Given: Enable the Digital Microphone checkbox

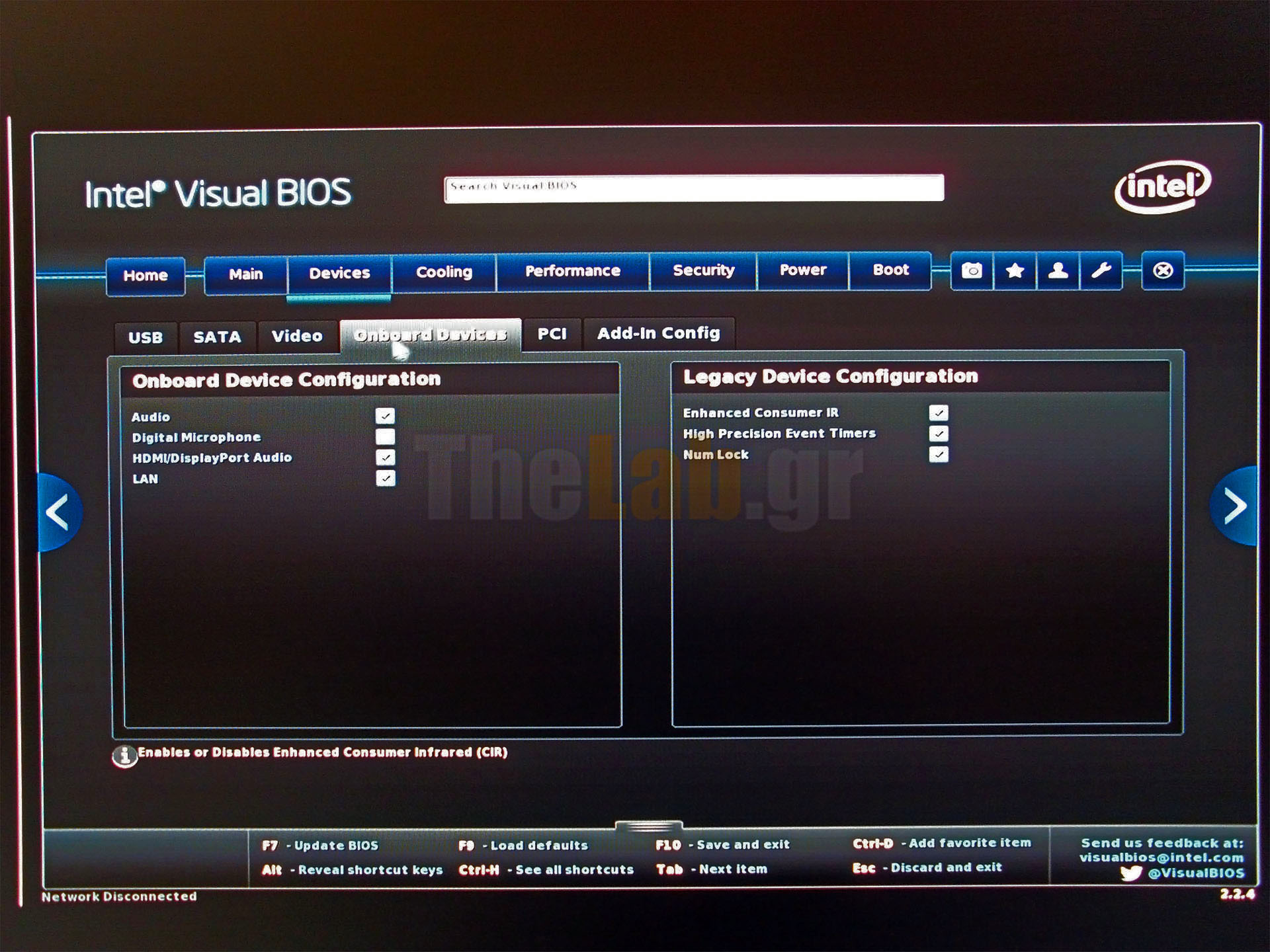Looking at the screenshot, I should (385, 436).
